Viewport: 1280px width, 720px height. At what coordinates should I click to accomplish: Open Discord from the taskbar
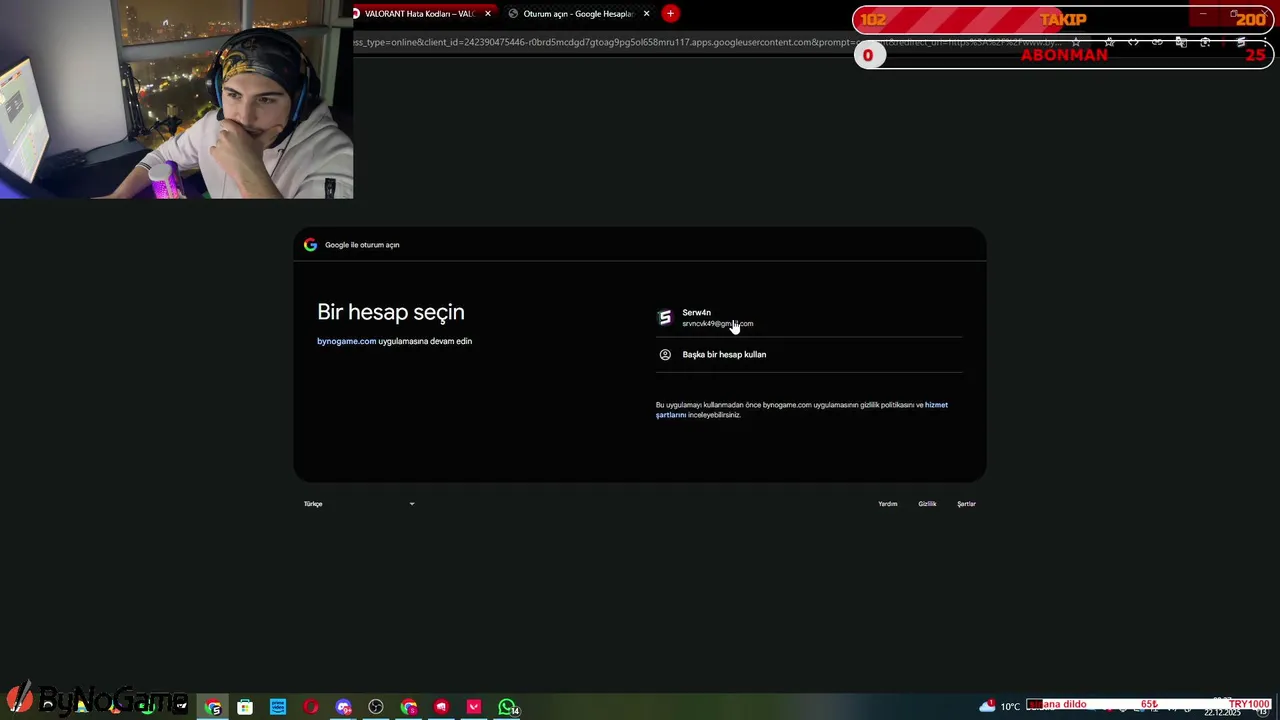(x=344, y=707)
